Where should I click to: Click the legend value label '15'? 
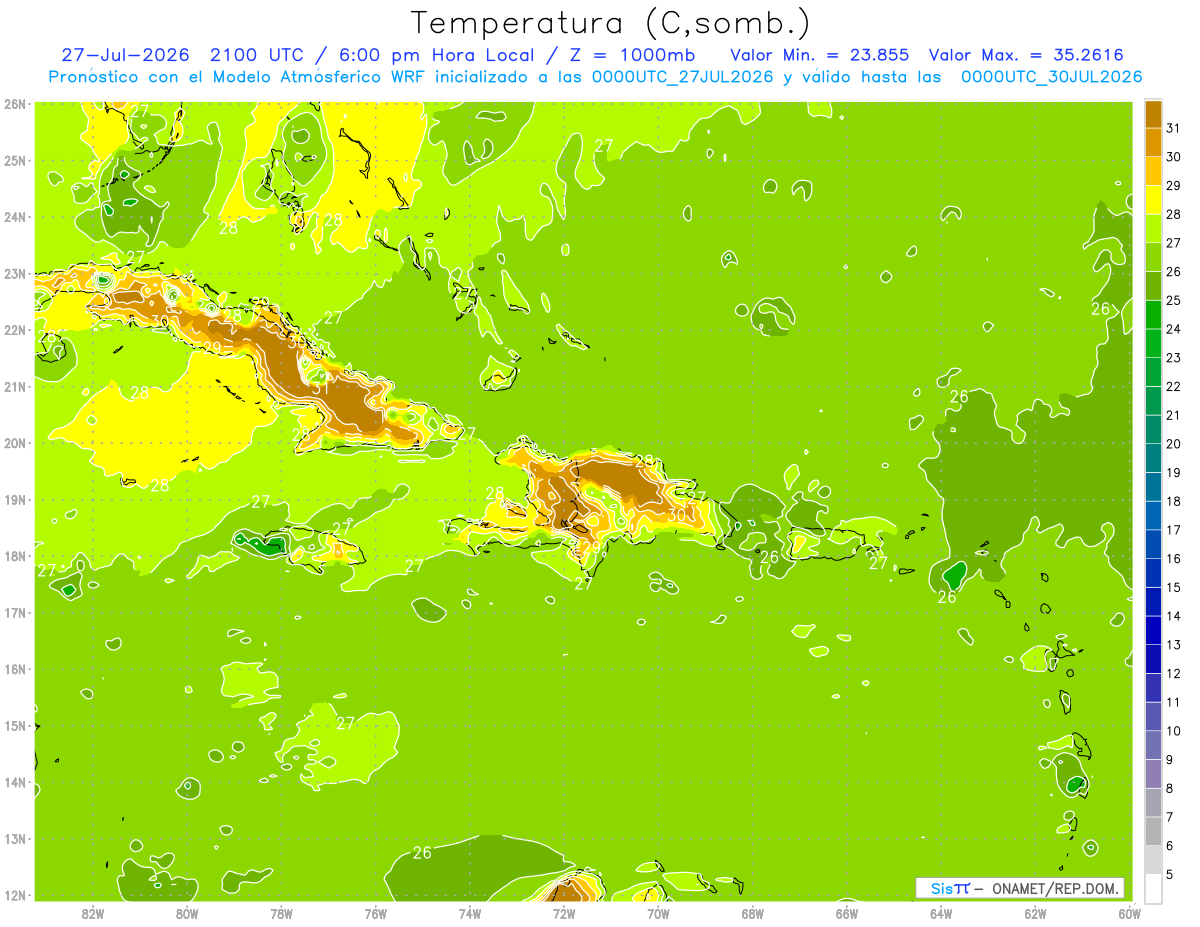pyautogui.click(x=1174, y=587)
